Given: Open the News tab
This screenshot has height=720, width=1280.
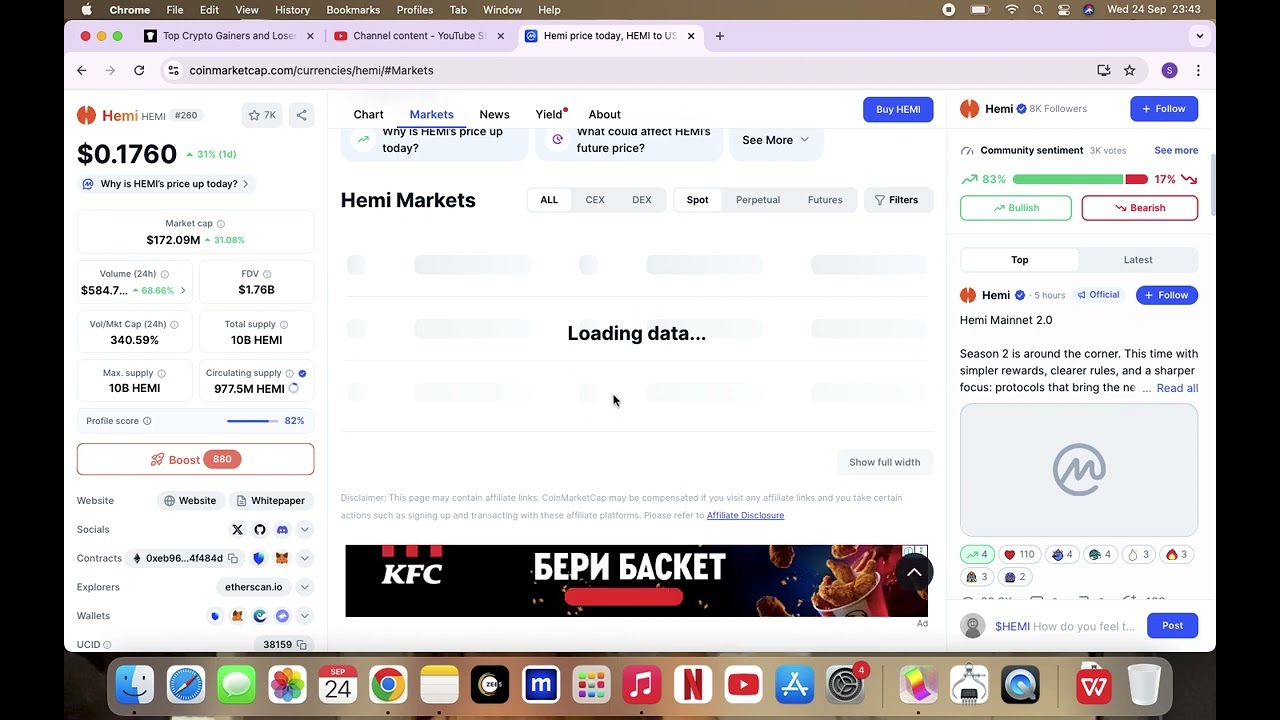Looking at the screenshot, I should coord(494,114).
